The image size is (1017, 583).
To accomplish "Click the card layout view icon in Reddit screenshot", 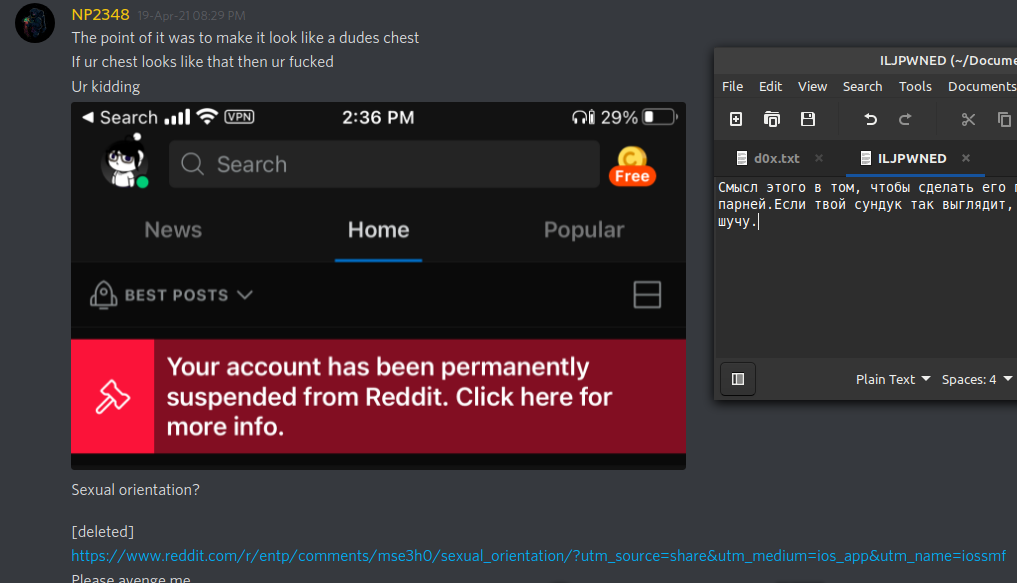I will 647,294.
